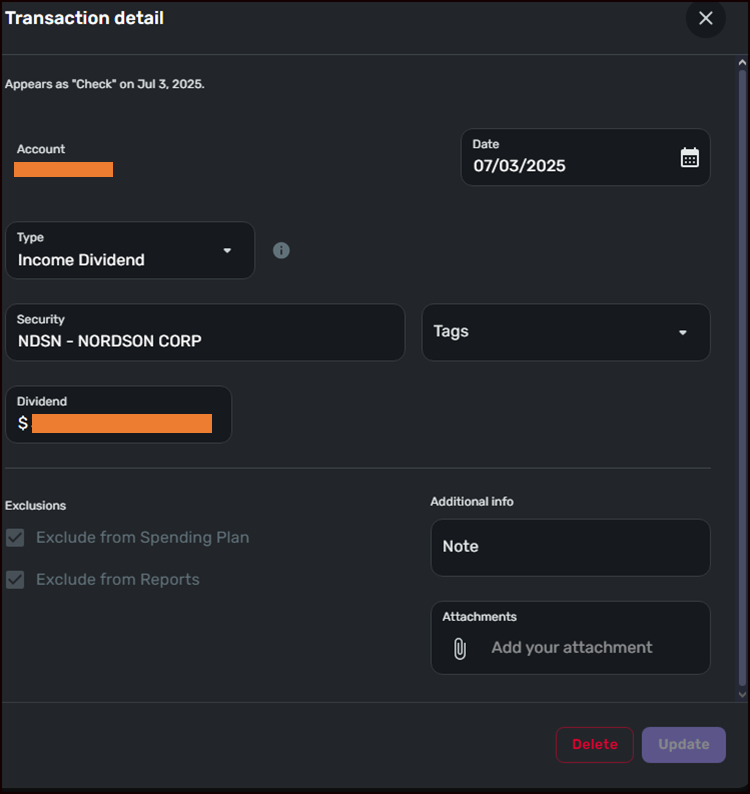750x794 pixels.
Task: Click Add your attachment area
Action: pyautogui.click(x=572, y=648)
